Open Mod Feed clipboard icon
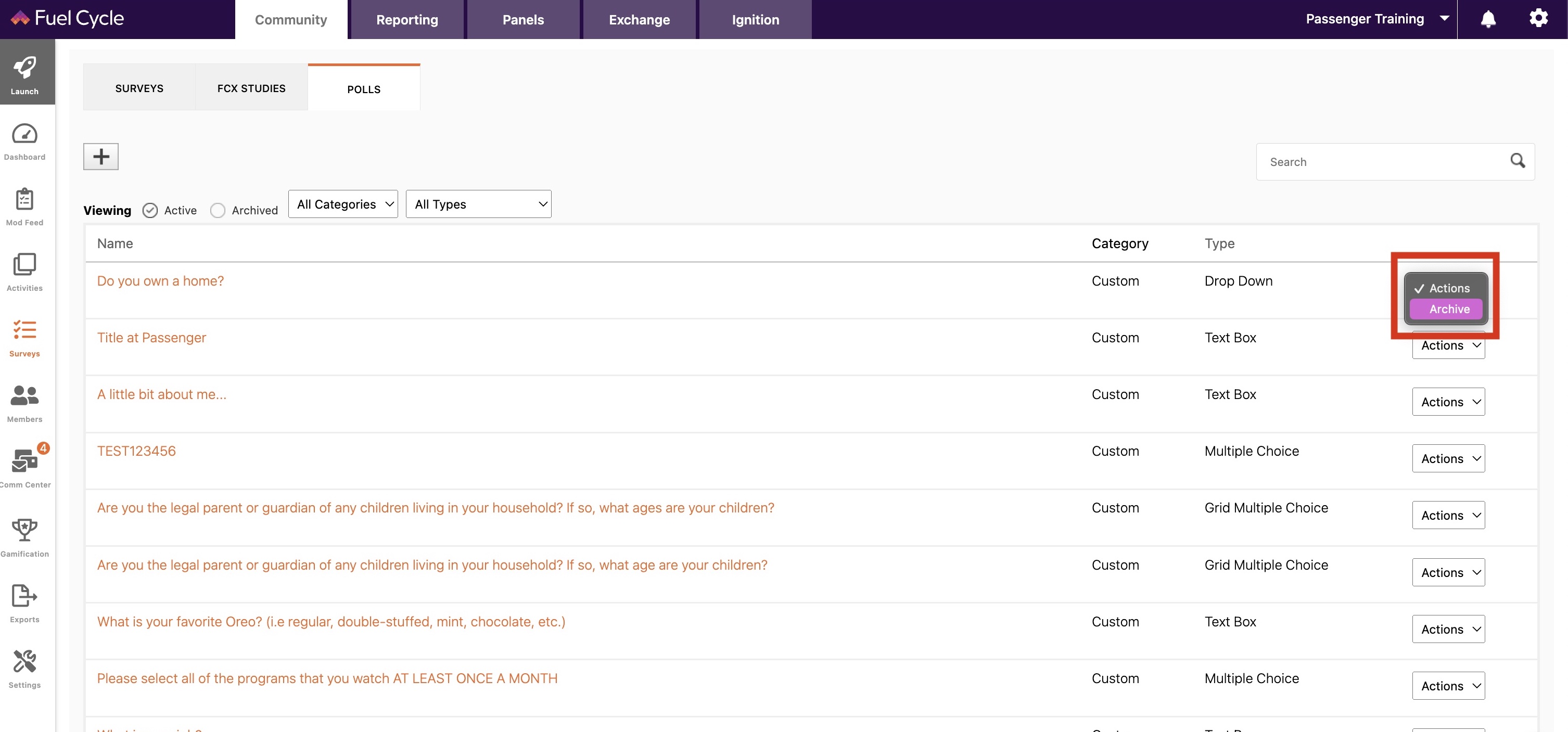1568x732 pixels. pyautogui.click(x=24, y=199)
